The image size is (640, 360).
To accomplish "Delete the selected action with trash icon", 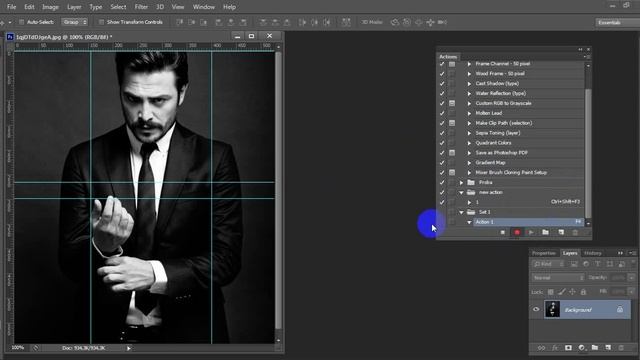I will pos(575,232).
